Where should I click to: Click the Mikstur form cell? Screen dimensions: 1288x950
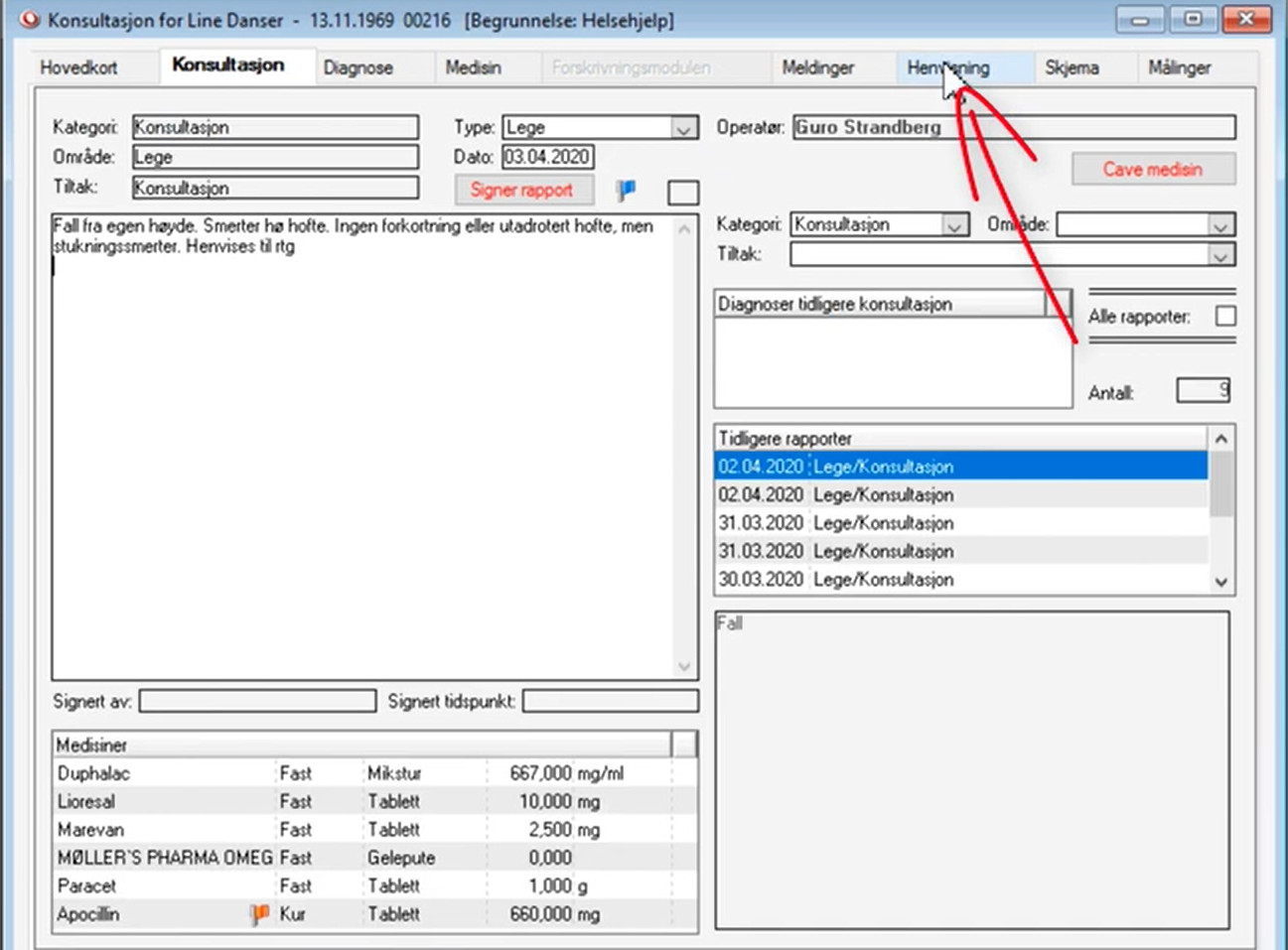(395, 773)
